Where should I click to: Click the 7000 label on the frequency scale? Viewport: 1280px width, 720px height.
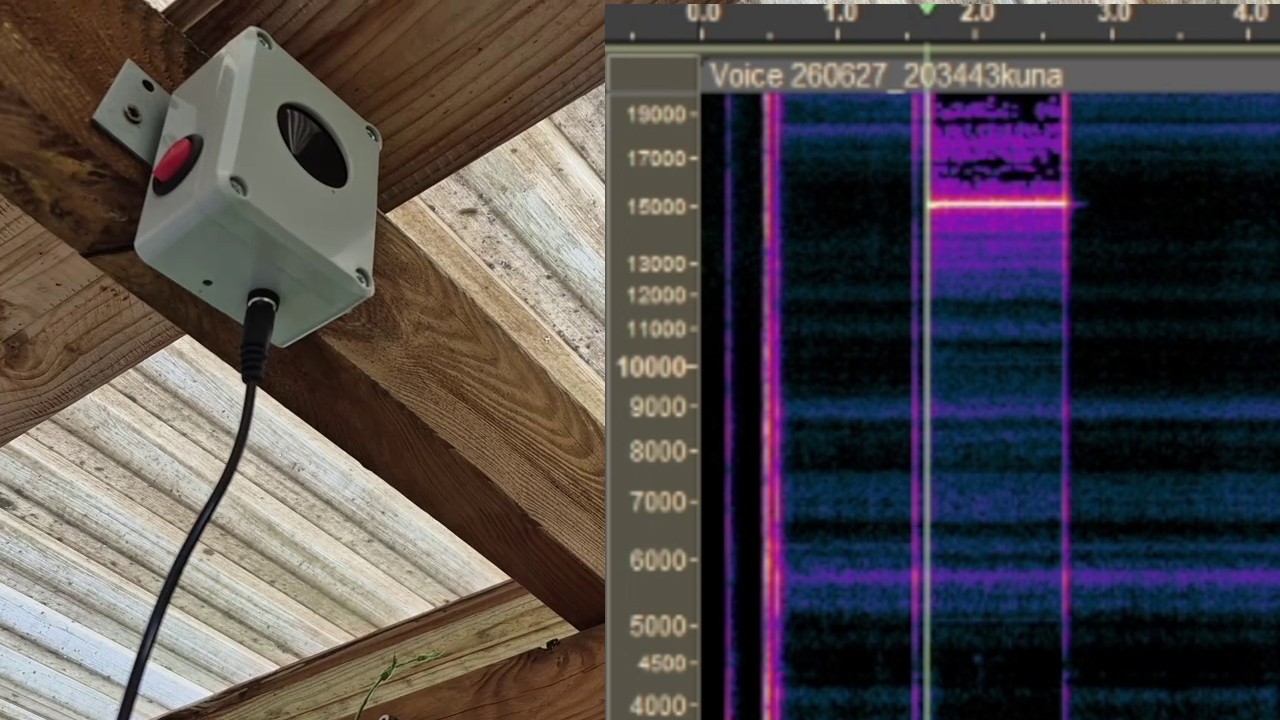[658, 501]
